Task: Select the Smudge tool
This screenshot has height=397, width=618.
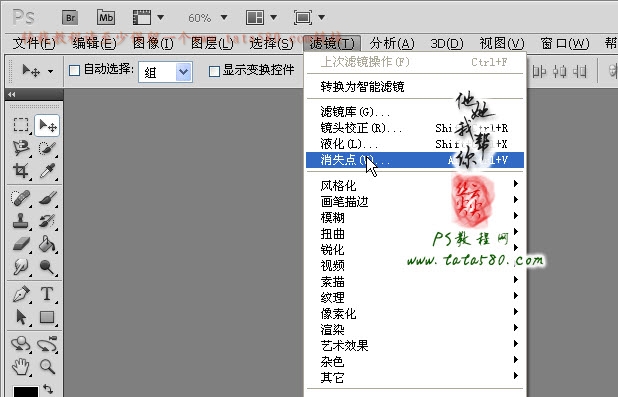Action: (21, 267)
